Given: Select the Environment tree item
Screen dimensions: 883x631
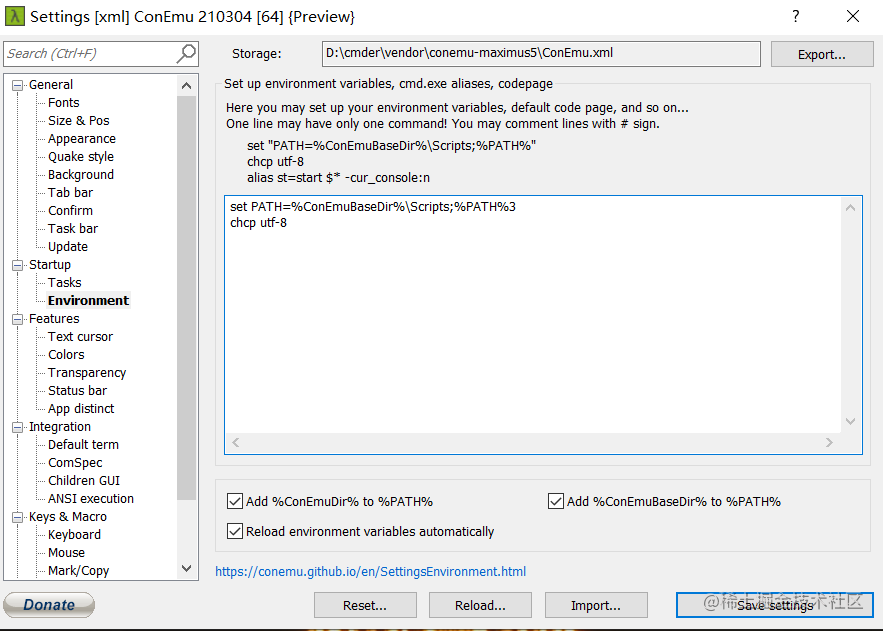Looking at the screenshot, I should tap(88, 301).
